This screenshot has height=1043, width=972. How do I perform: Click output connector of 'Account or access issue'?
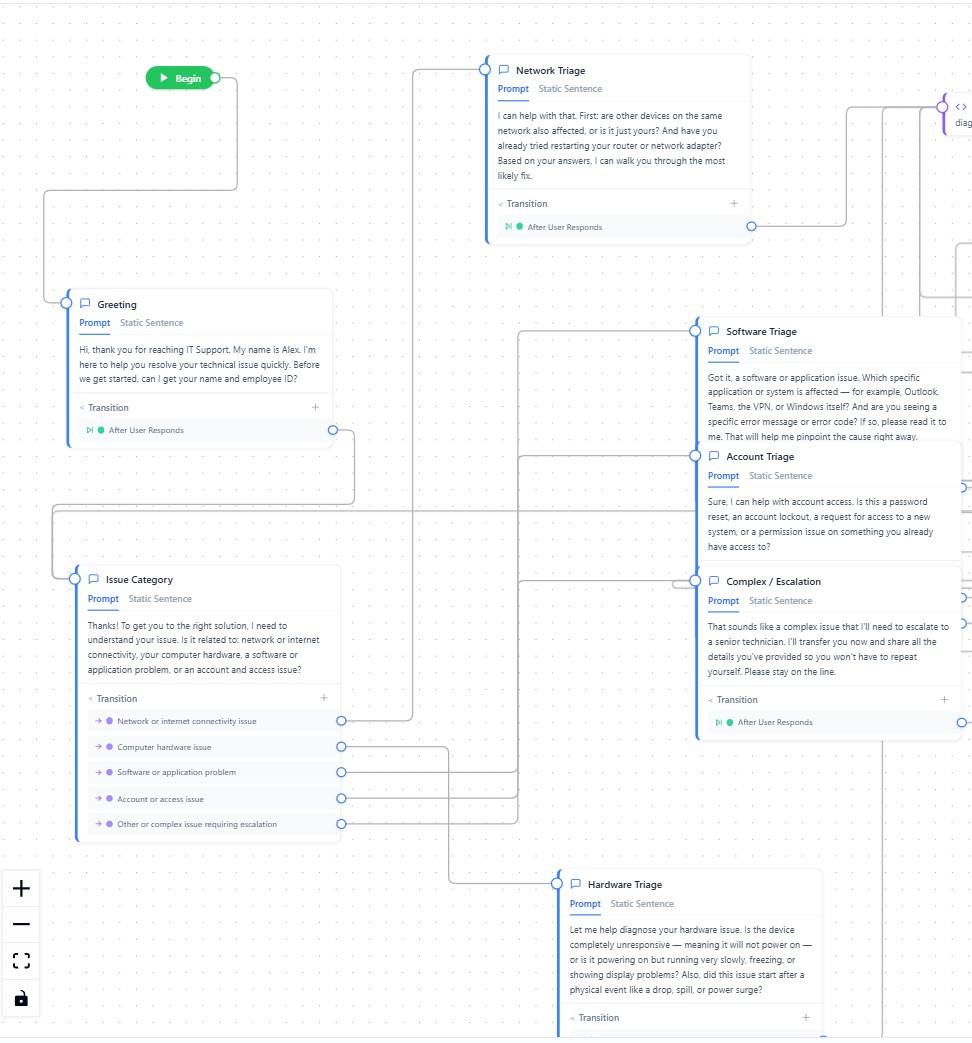(341, 798)
